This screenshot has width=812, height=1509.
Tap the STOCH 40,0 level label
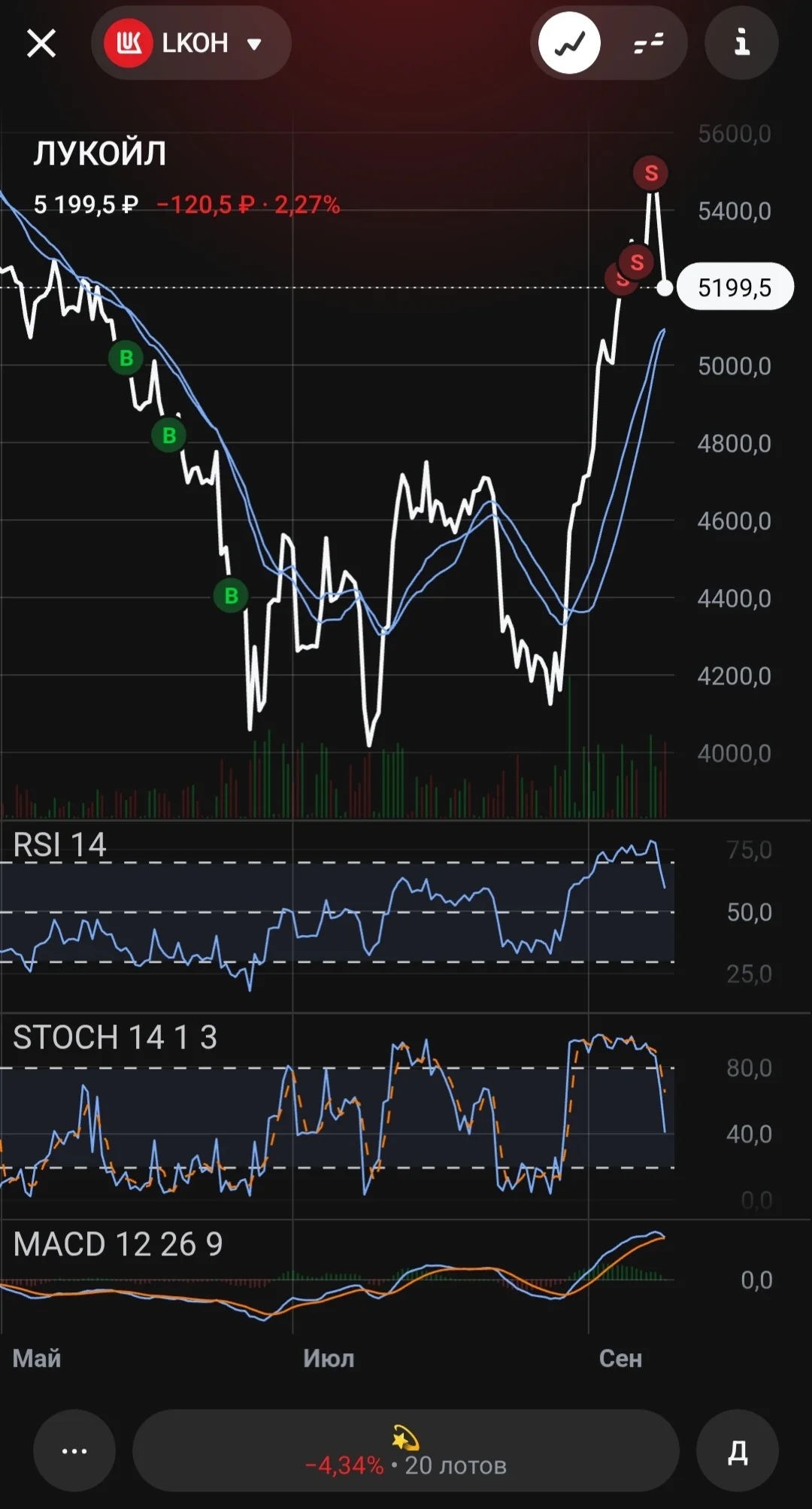(749, 1134)
